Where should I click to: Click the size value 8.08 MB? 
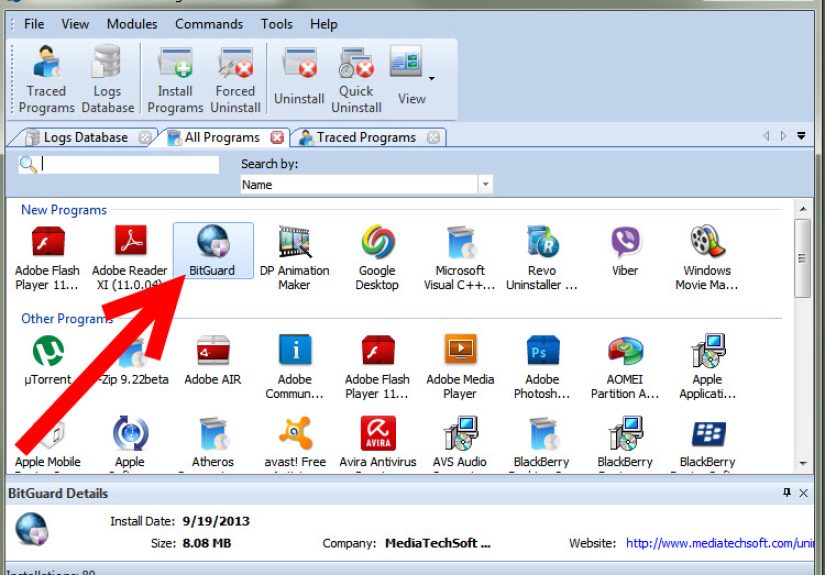[x=207, y=543]
